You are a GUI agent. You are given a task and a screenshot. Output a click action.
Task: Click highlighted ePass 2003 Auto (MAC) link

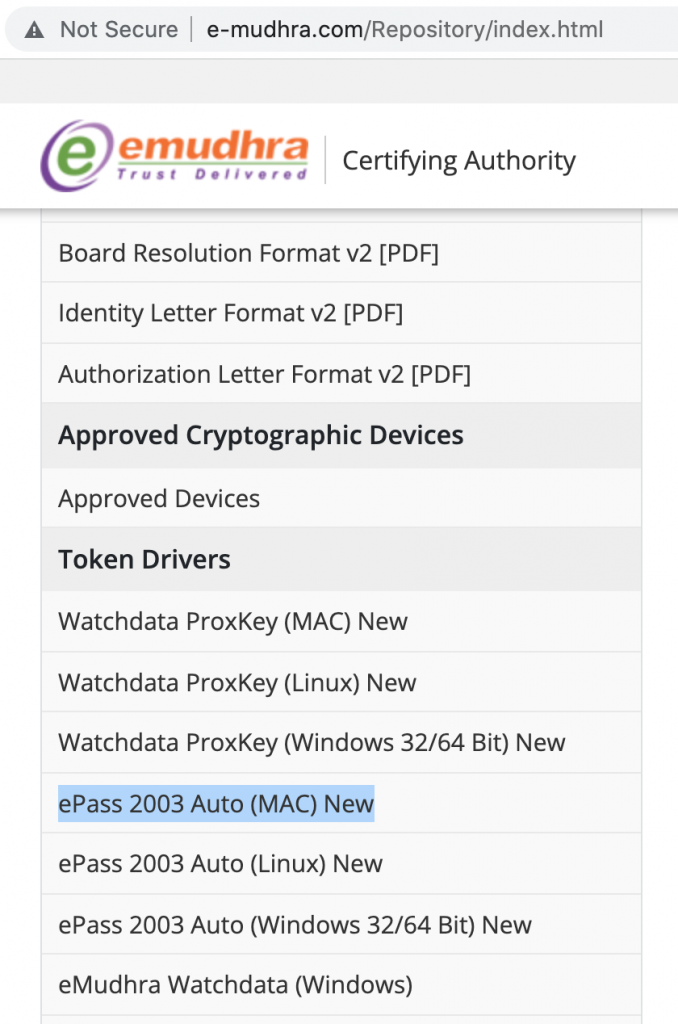[x=216, y=804]
